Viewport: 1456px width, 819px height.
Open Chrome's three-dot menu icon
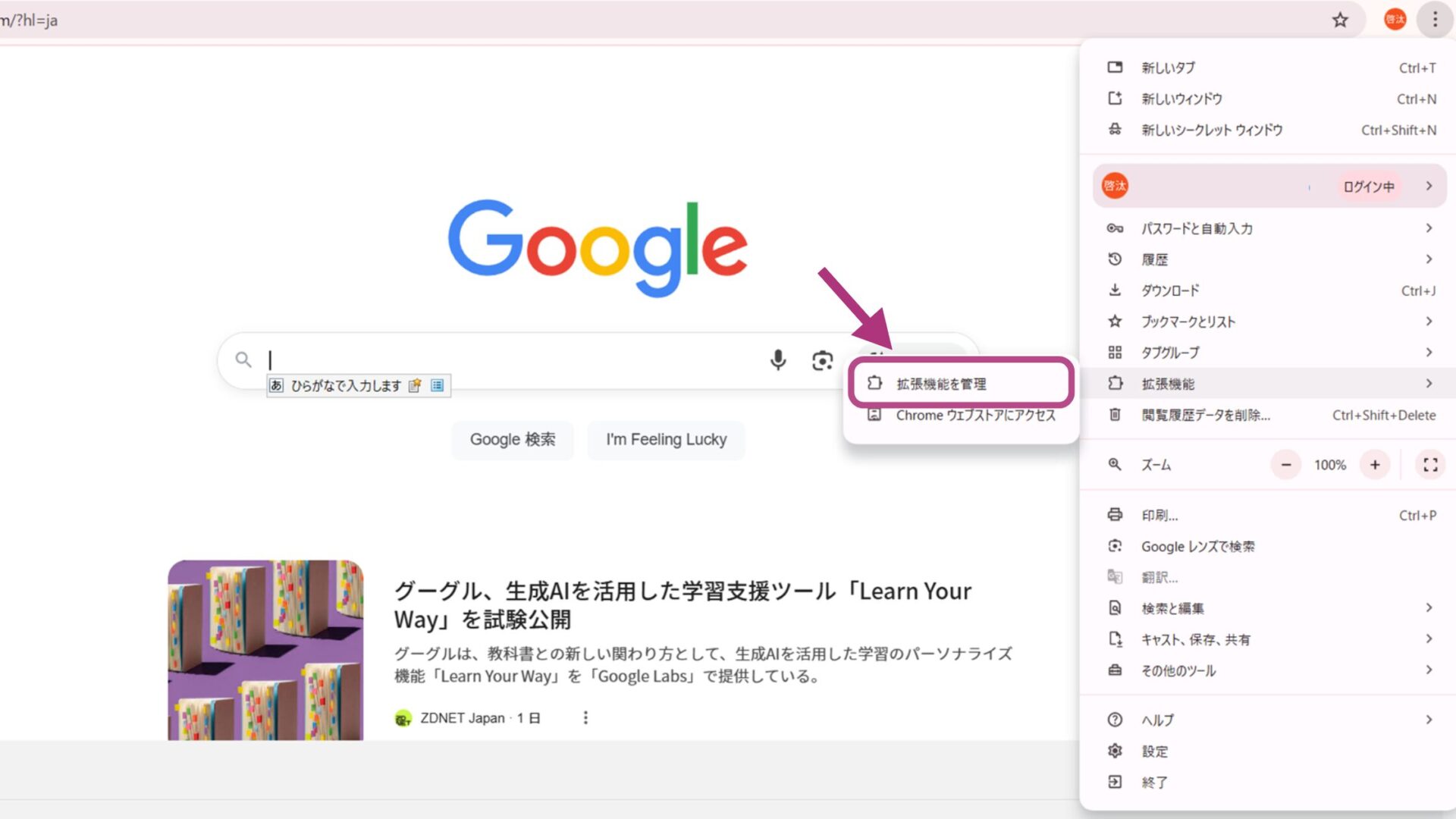pyautogui.click(x=1435, y=20)
